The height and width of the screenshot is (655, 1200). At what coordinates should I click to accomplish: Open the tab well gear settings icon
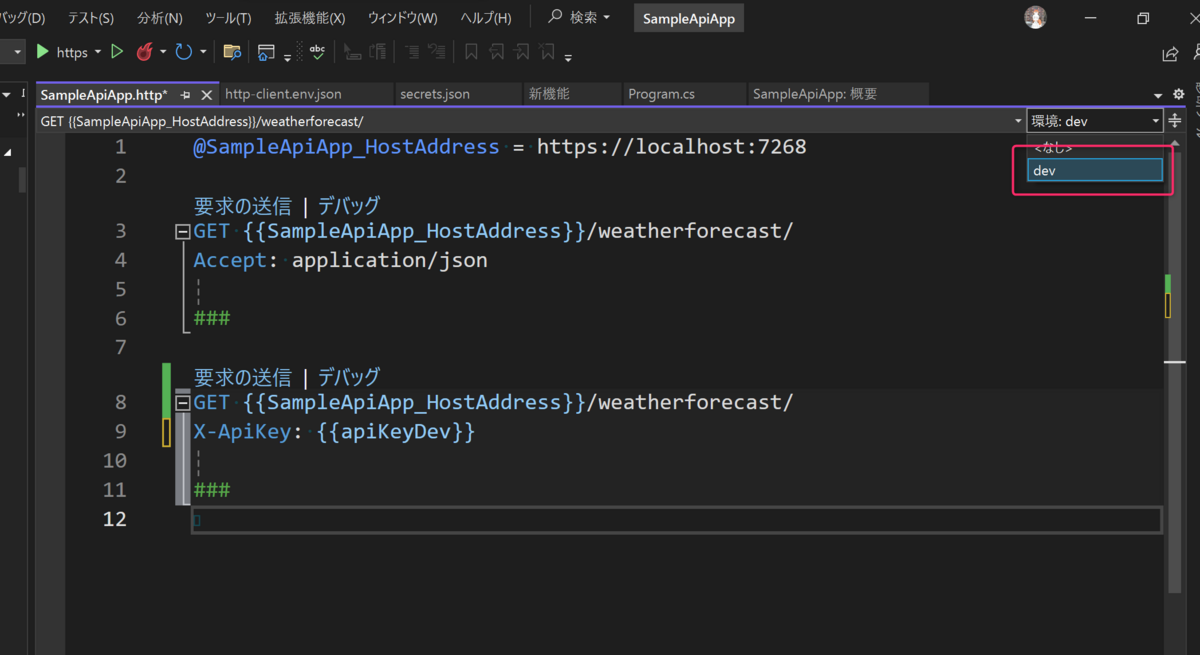(1178, 94)
